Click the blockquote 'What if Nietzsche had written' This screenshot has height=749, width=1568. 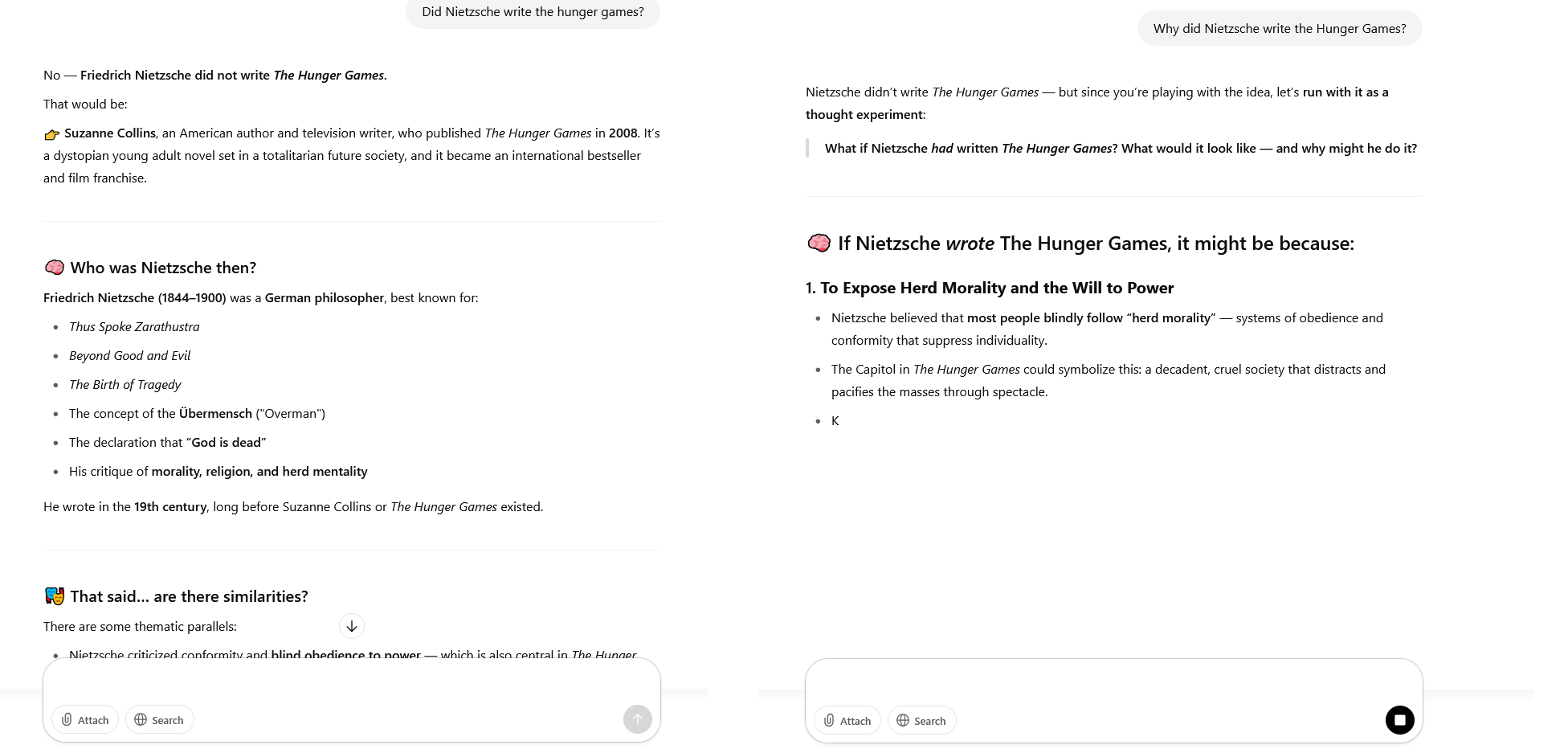pyautogui.click(x=1121, y=148)
